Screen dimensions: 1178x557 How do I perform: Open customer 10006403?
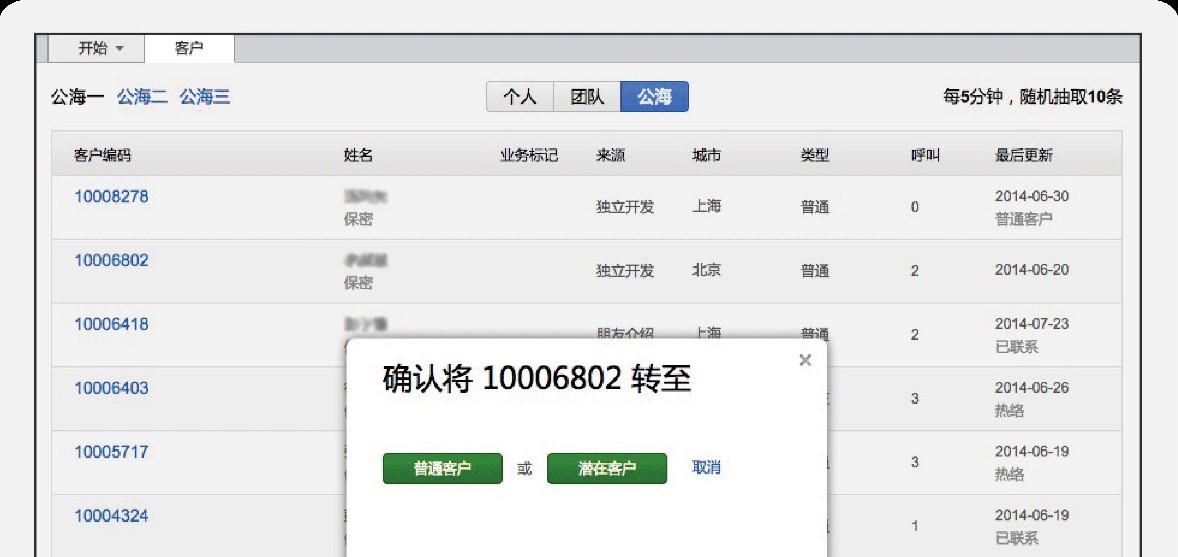pyautogui.click(x=111, y=389)
